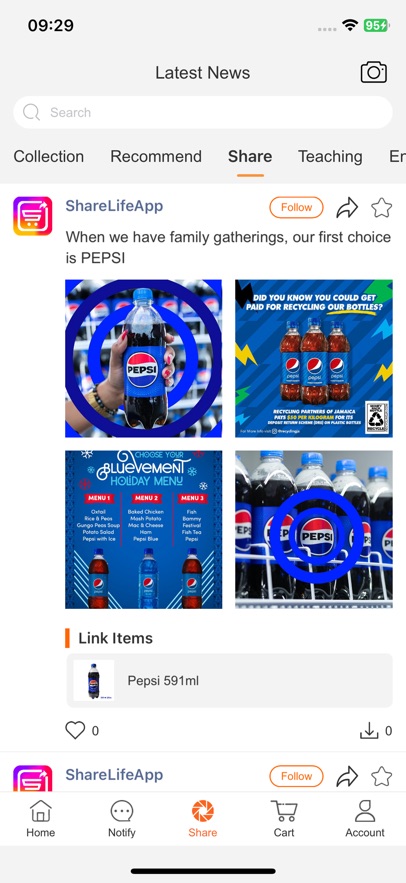
Task: Like the Pepsi post with heart icon
Action: coord(75,730)
